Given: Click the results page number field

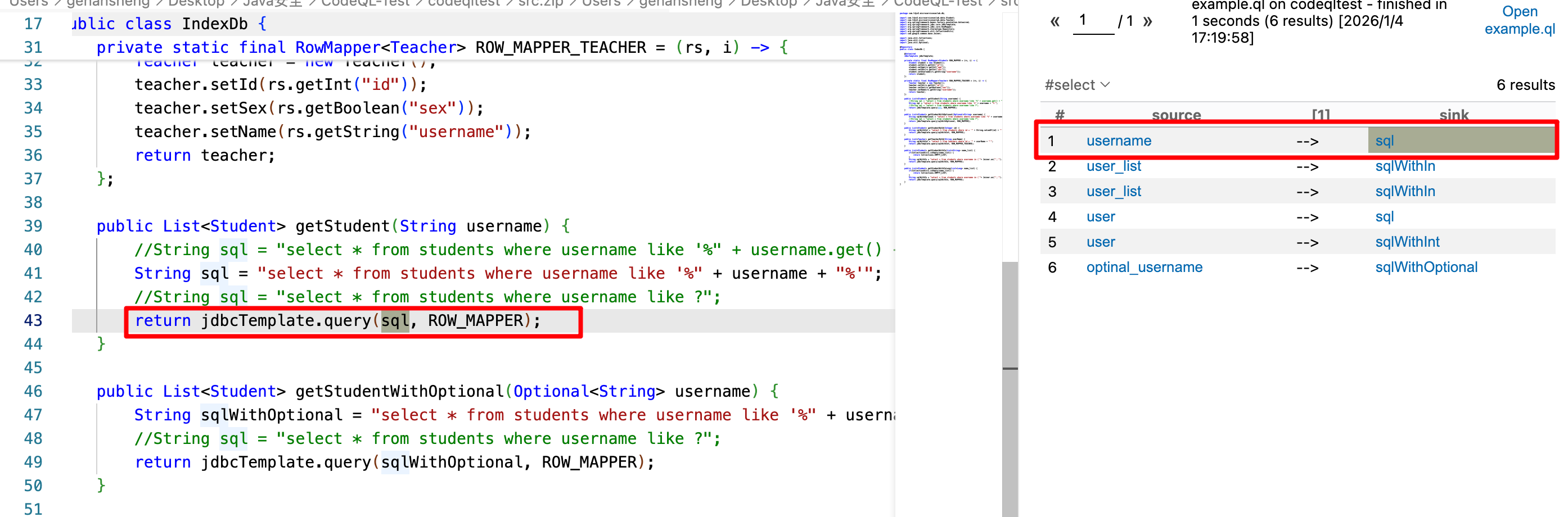Looking at the screenshot, I should 1093,21.
